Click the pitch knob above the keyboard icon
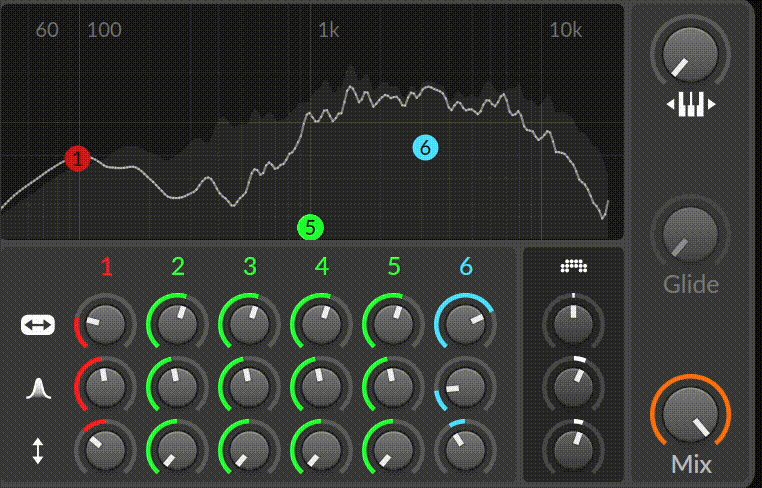Viewport: 762px width, 488px height. (691, 55)
